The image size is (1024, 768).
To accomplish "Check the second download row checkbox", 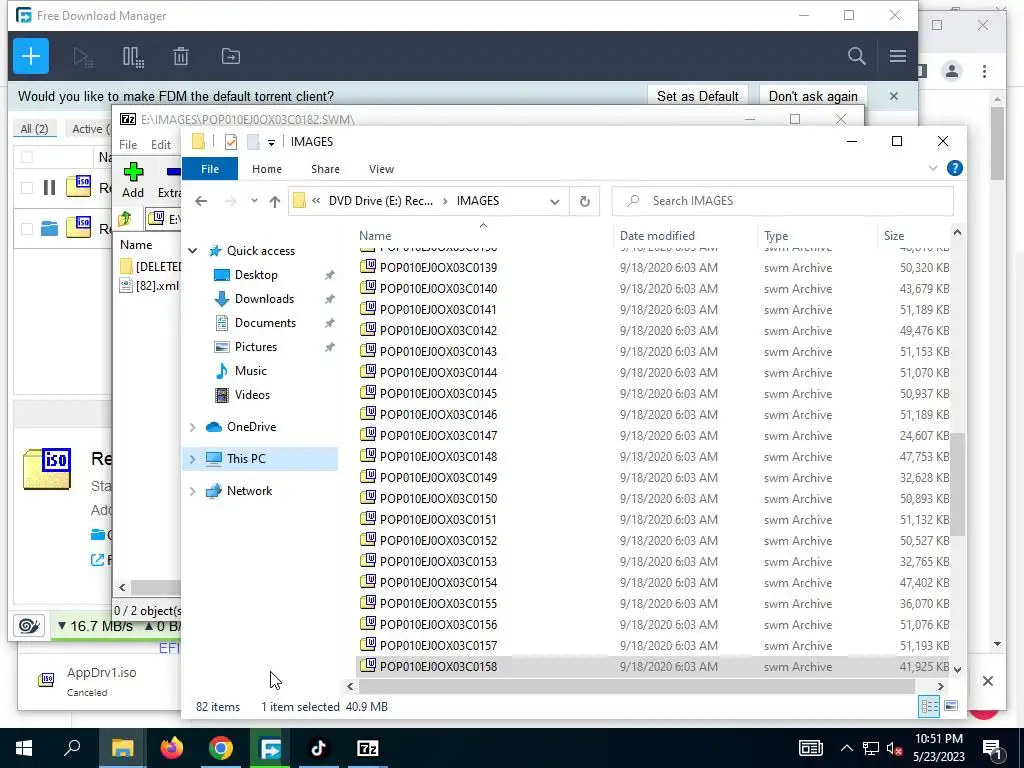I will point(27,229).
